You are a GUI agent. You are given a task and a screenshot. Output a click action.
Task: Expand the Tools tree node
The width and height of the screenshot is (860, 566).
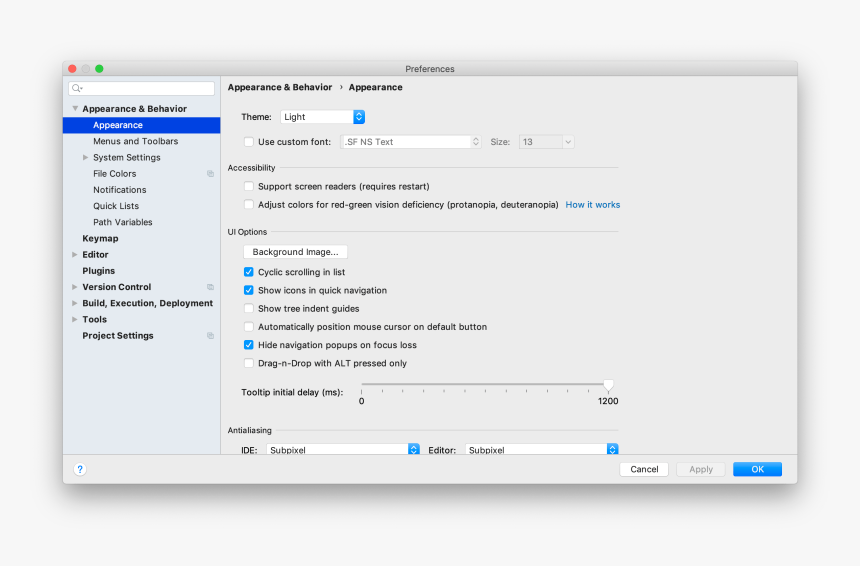(75, 319)
